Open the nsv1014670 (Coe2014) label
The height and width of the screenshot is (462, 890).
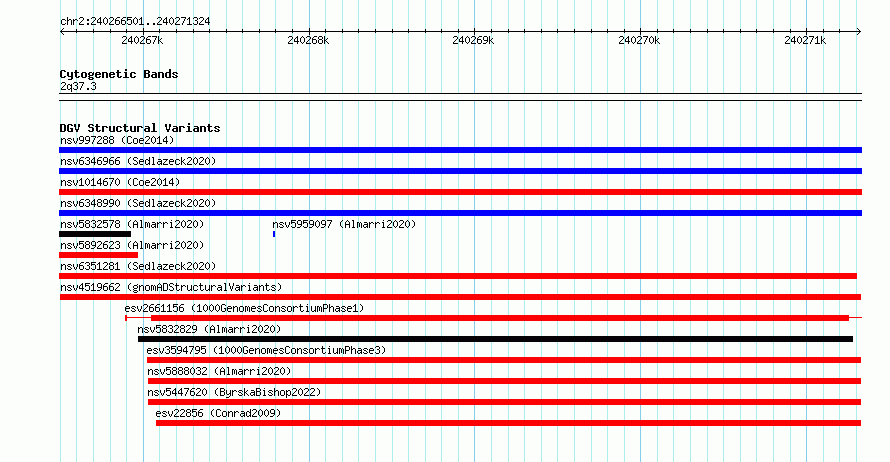tap(120, 182)
